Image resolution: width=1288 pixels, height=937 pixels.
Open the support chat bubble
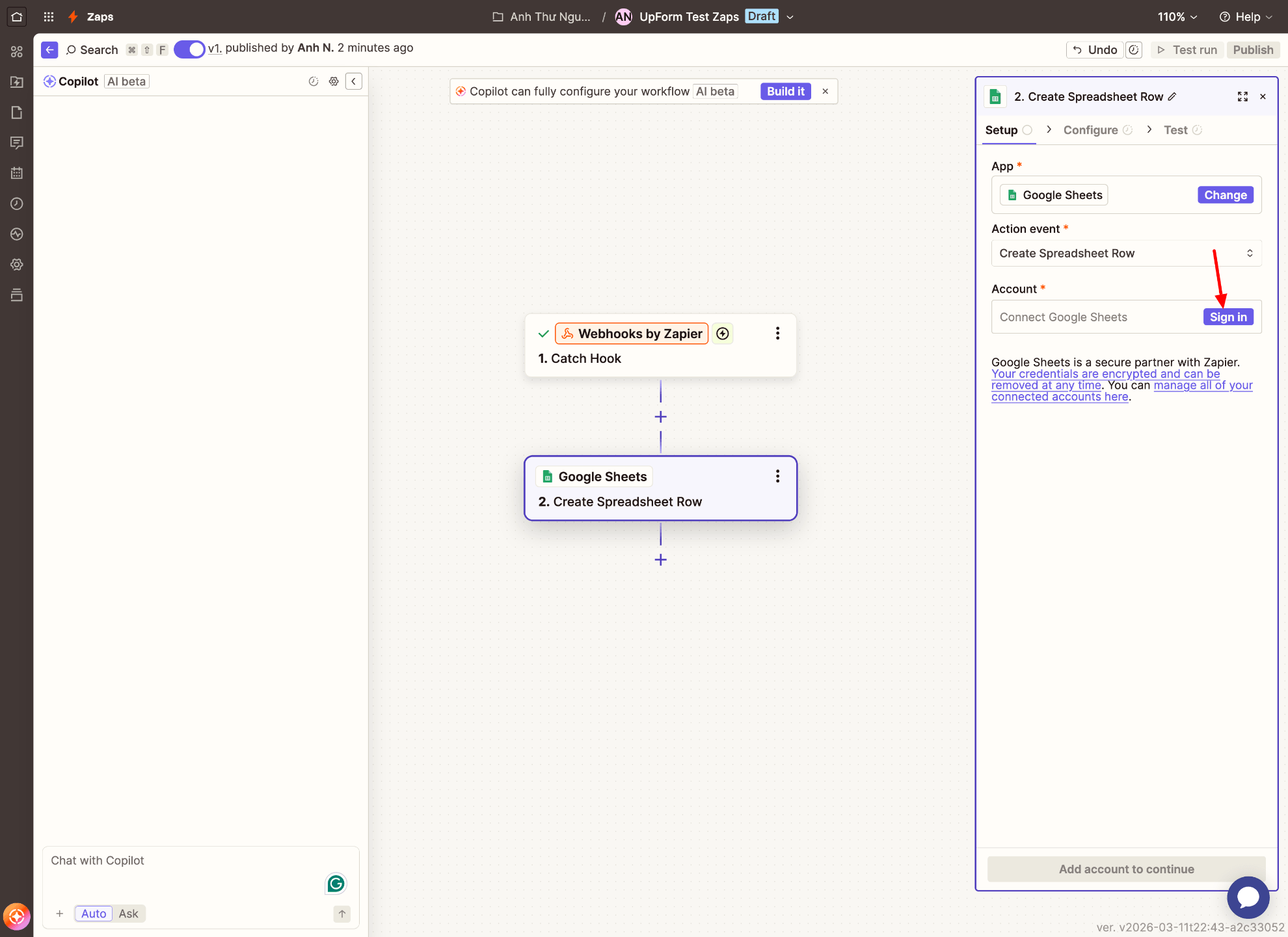pos(1248,897)
